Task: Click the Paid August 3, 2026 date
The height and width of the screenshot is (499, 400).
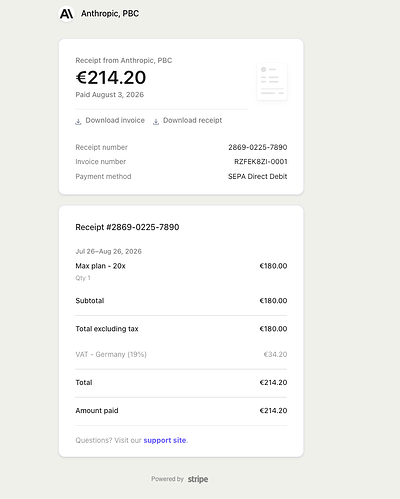Action: tap(110, 95)
